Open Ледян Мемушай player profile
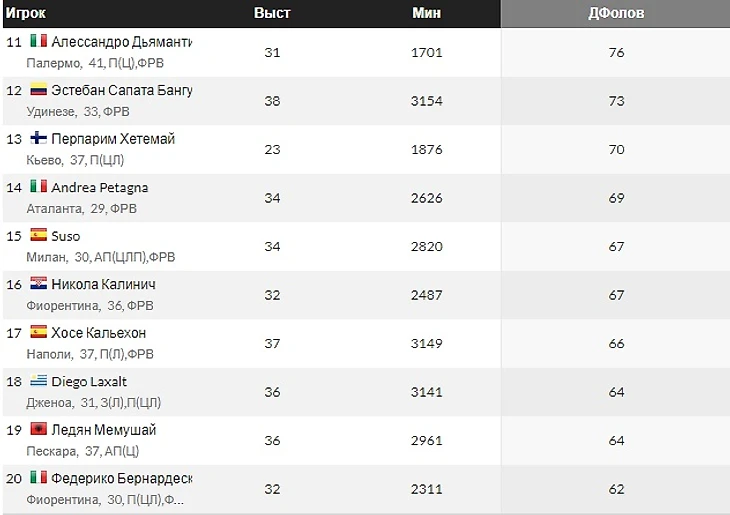 [x=103, y=430]
